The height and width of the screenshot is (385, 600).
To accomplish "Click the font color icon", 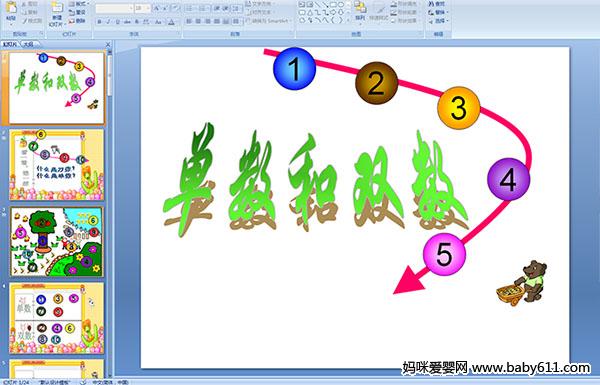I will coord(171,22).
